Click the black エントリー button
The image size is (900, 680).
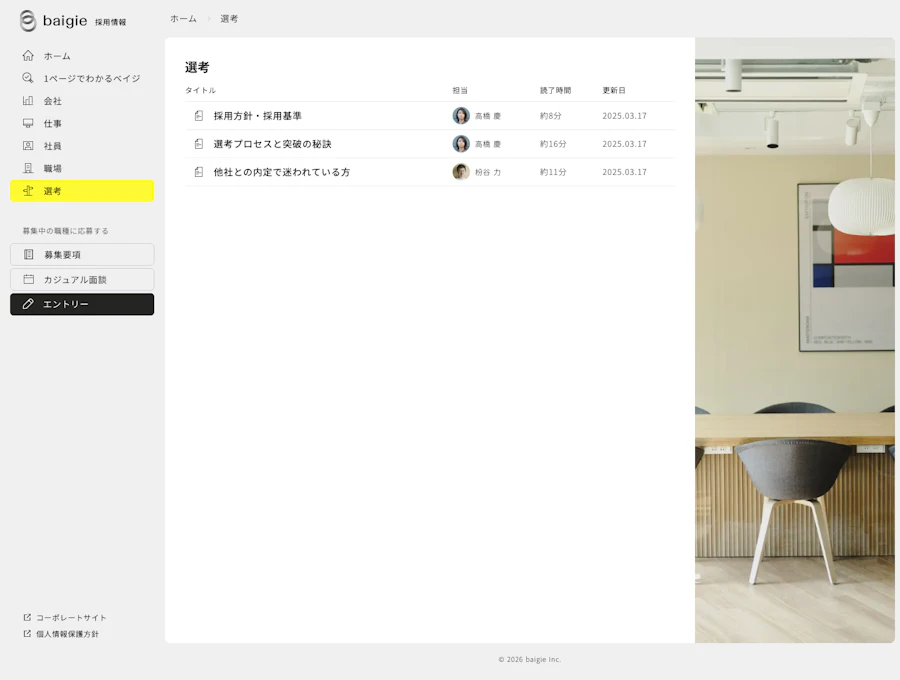point(82,304)
